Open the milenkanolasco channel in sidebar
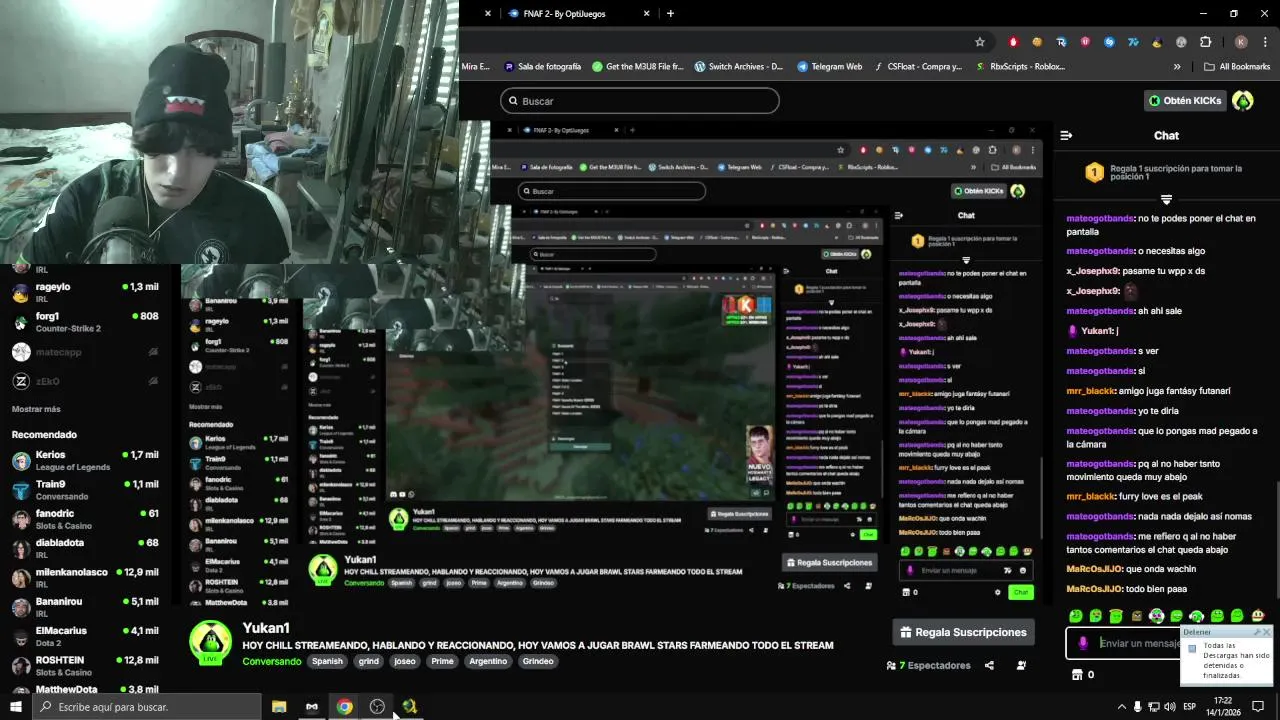The width and height of the screenshot is (1280, 720). [85, 577]
